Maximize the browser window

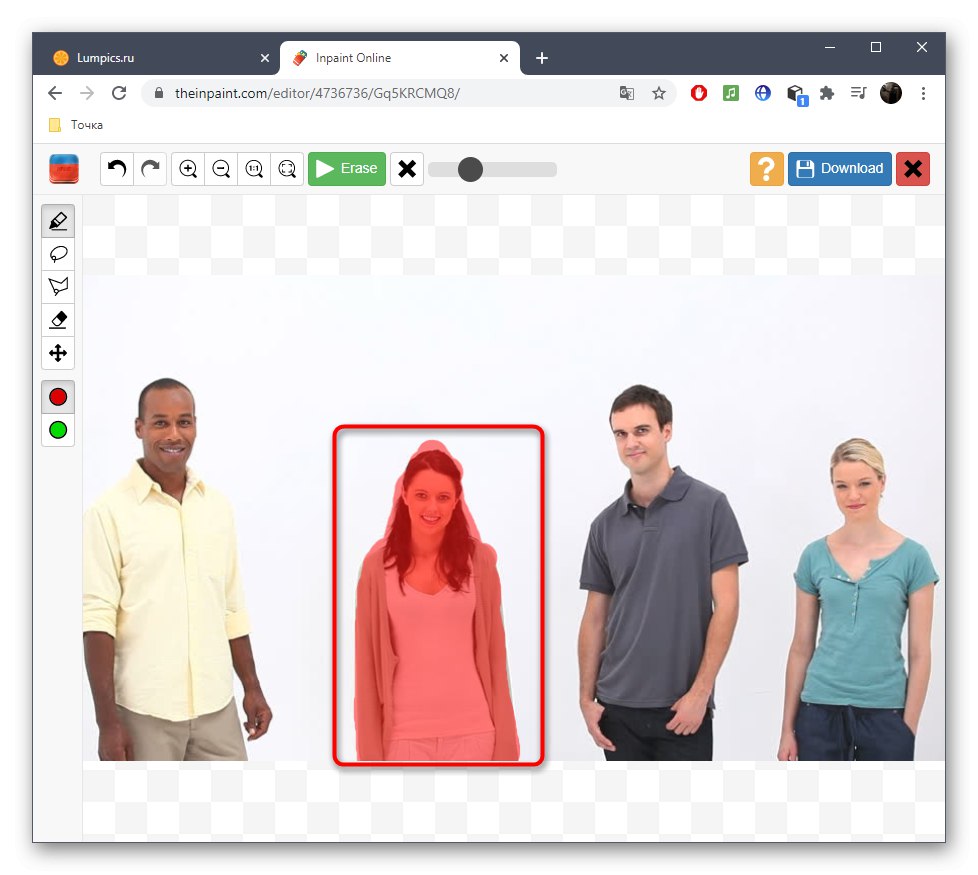pyautogui.click(x=876, y=47)
